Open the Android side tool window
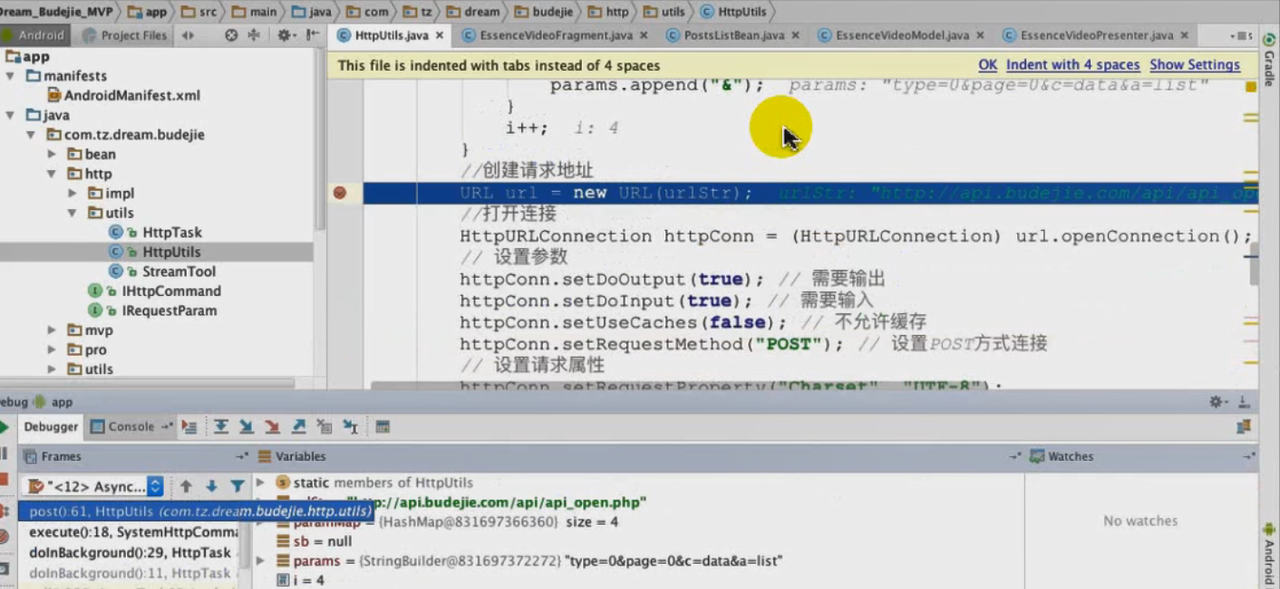Image resolution: width=1280 pixels, height=589 pixels. pos(1269,555)
